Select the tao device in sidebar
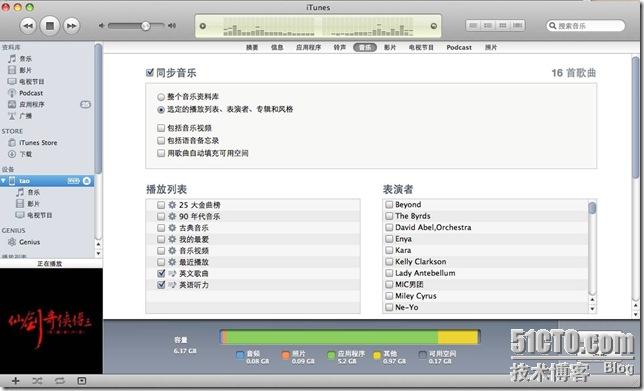Viewport: 644px width, 391px height. (47, 181)
